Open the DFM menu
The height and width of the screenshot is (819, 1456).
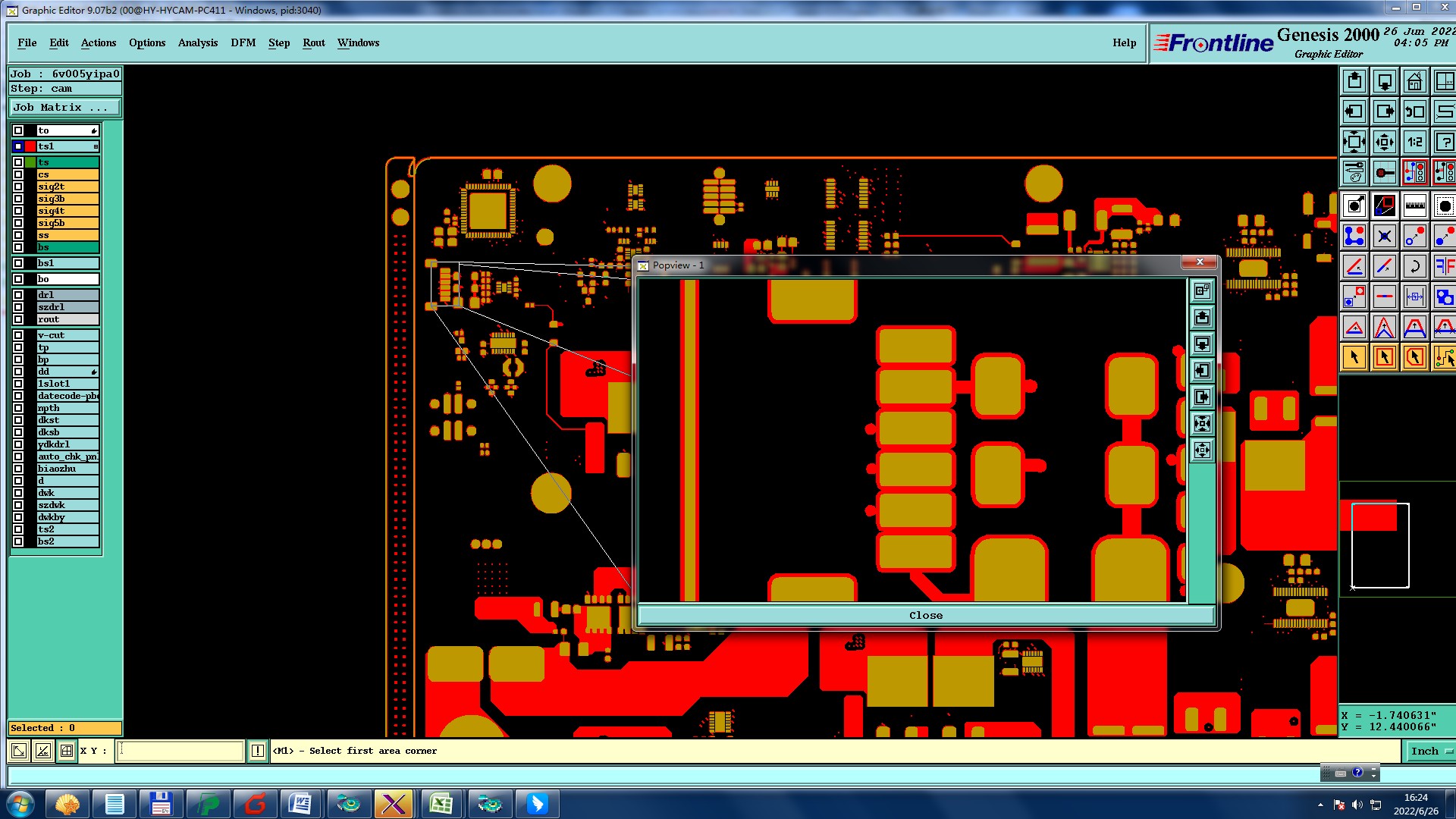[243, 43]
